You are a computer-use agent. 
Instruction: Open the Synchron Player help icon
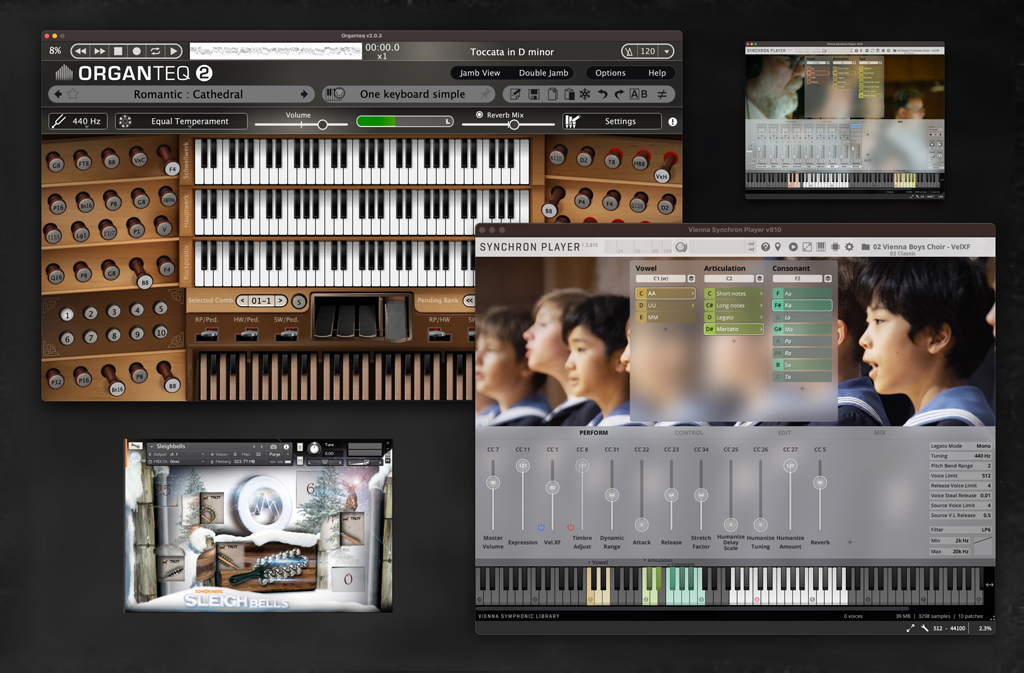tap(765, 247)
